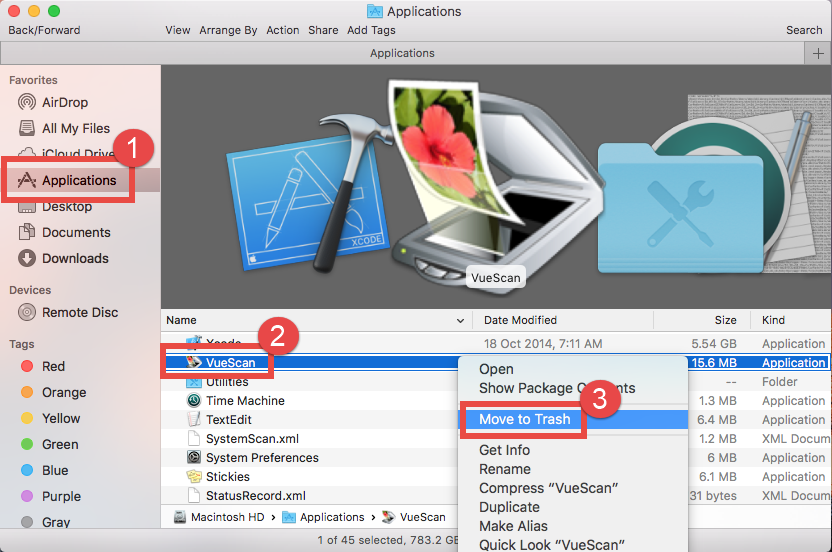Add a new tab with plus button
The height and width of the screenshot is (552, 832).
point(819,53)
